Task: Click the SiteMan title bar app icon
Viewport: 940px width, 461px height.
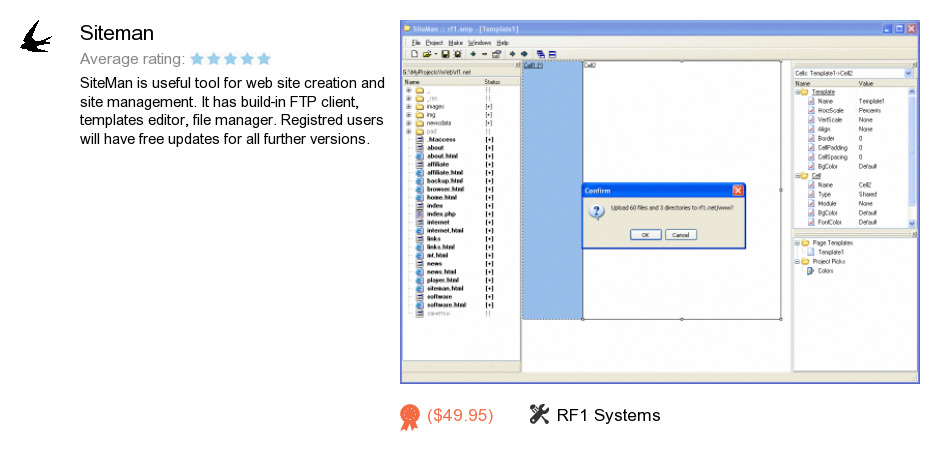Action: [407, 28]
